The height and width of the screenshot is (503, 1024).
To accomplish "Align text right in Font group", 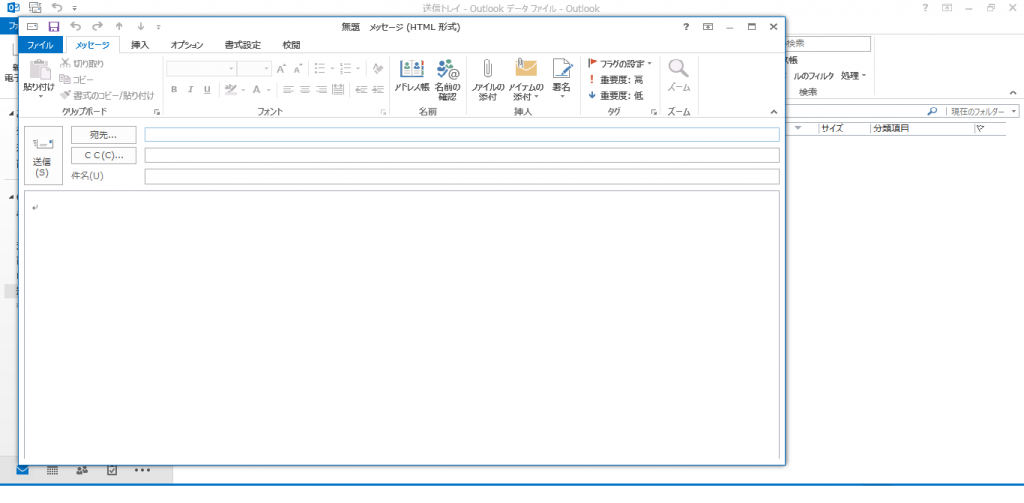I will (x=321, y=89).
